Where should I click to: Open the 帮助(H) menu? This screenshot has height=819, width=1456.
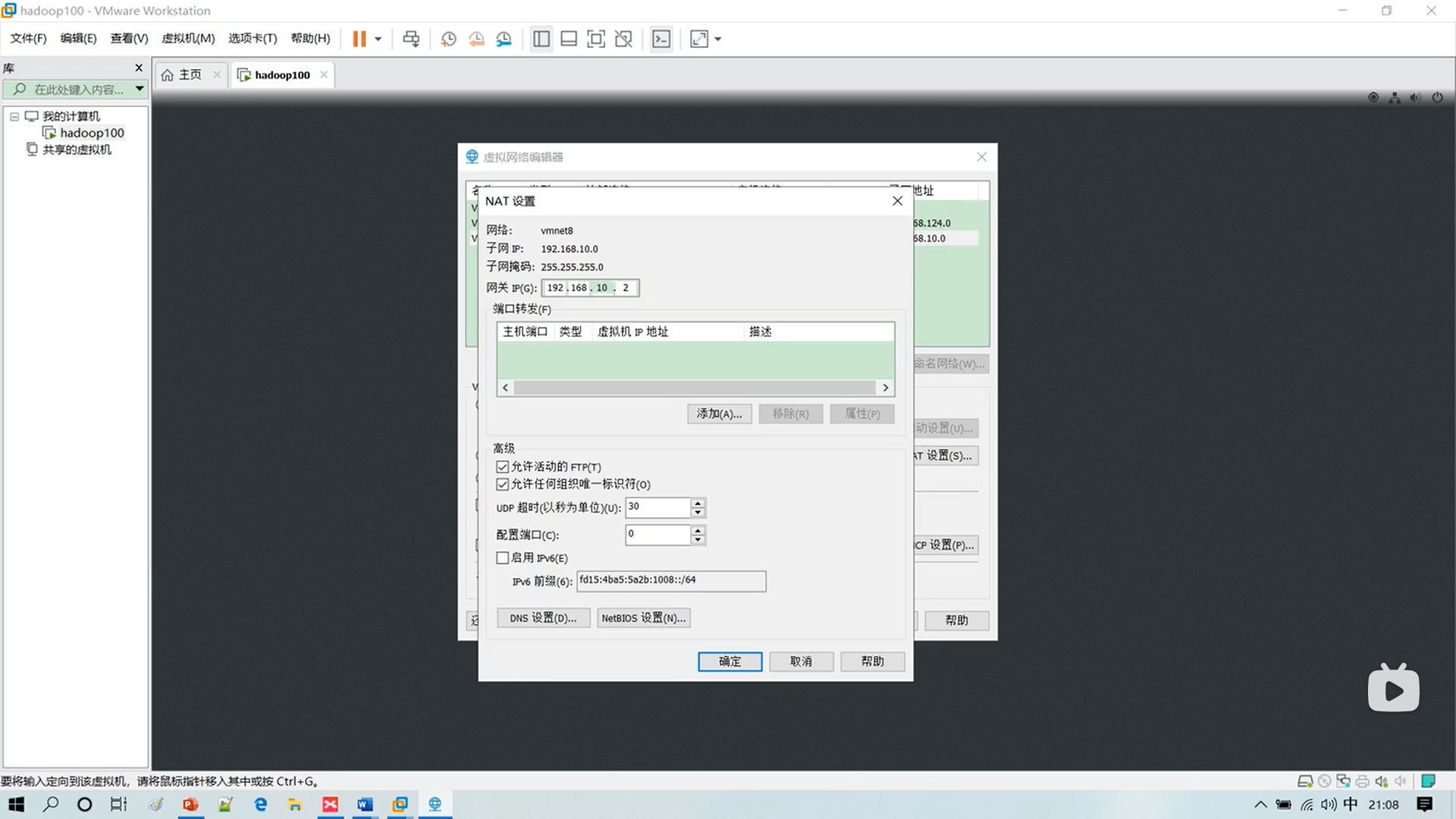(310, 38)
